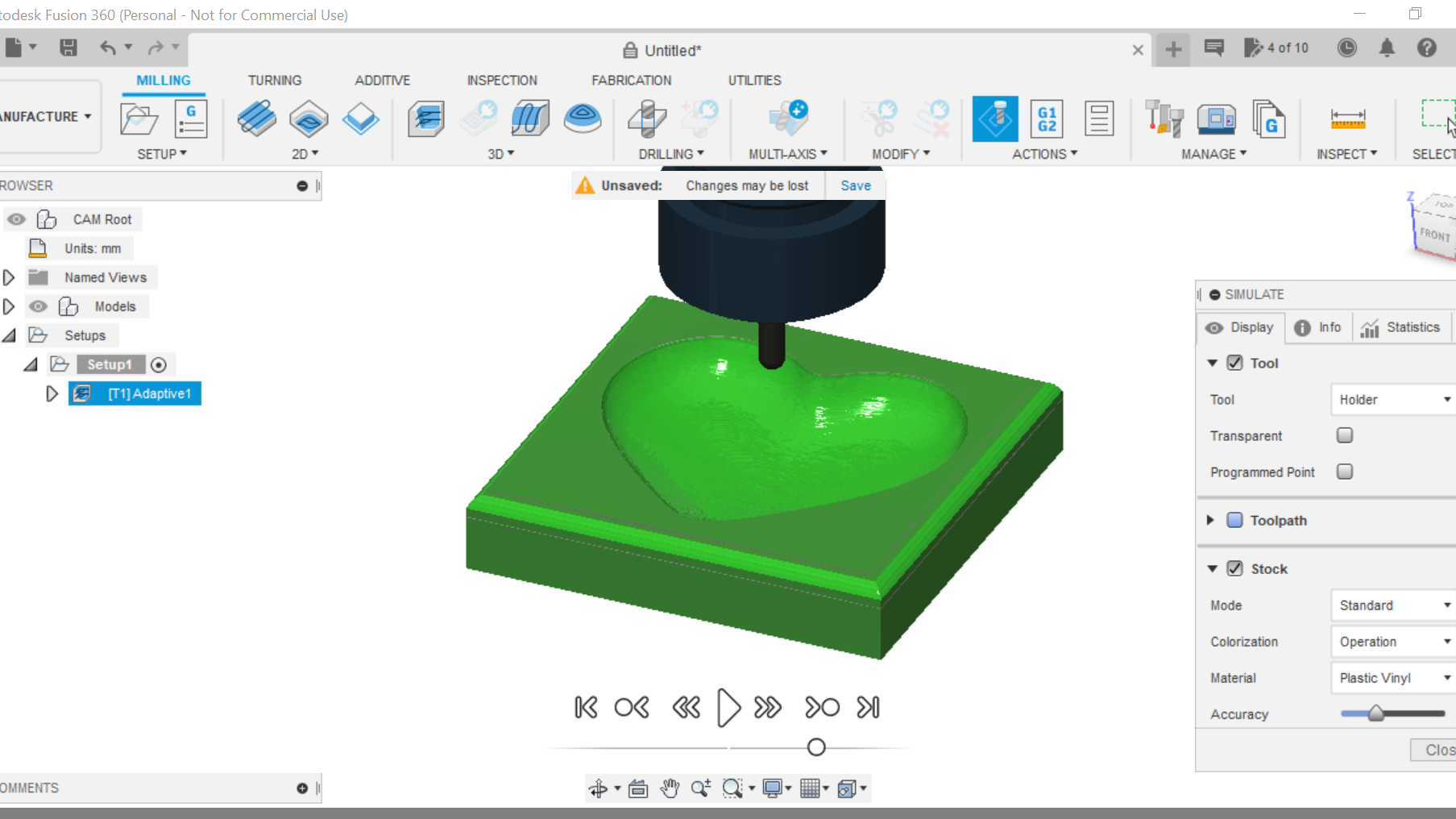The width and height of the screenshot is (1456, 819).
Task: Select the 2D Pocket tool
Action: pos(309,118)
